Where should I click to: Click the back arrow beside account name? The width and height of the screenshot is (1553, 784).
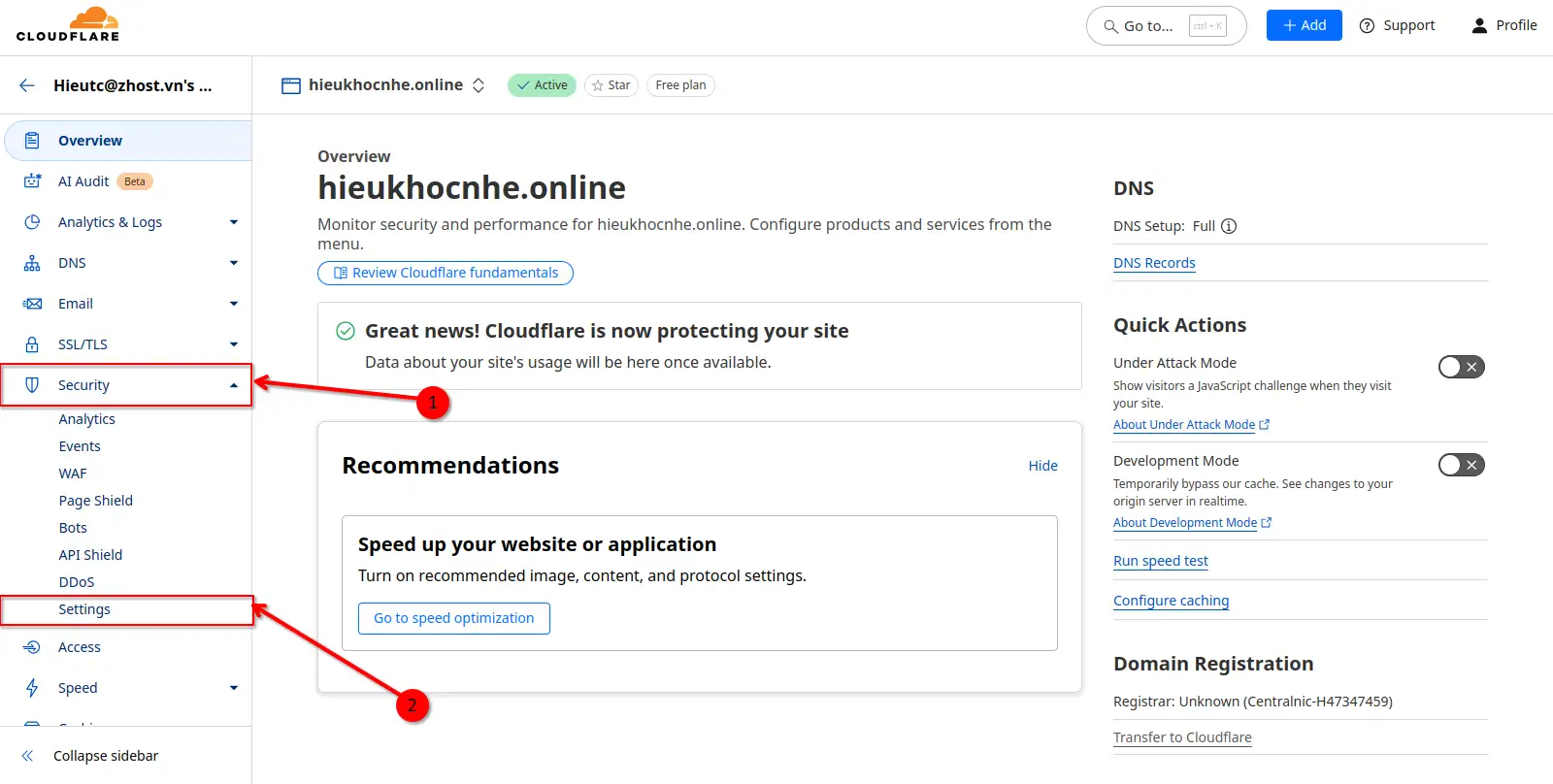[27, 85]
